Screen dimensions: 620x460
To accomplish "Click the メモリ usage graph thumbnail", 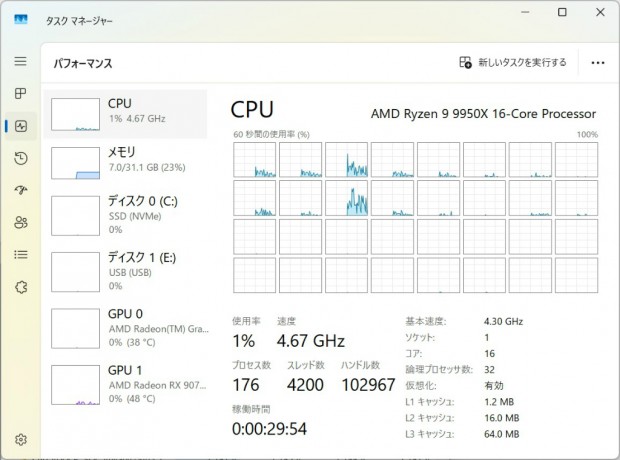I will click(x=76, y=161).
